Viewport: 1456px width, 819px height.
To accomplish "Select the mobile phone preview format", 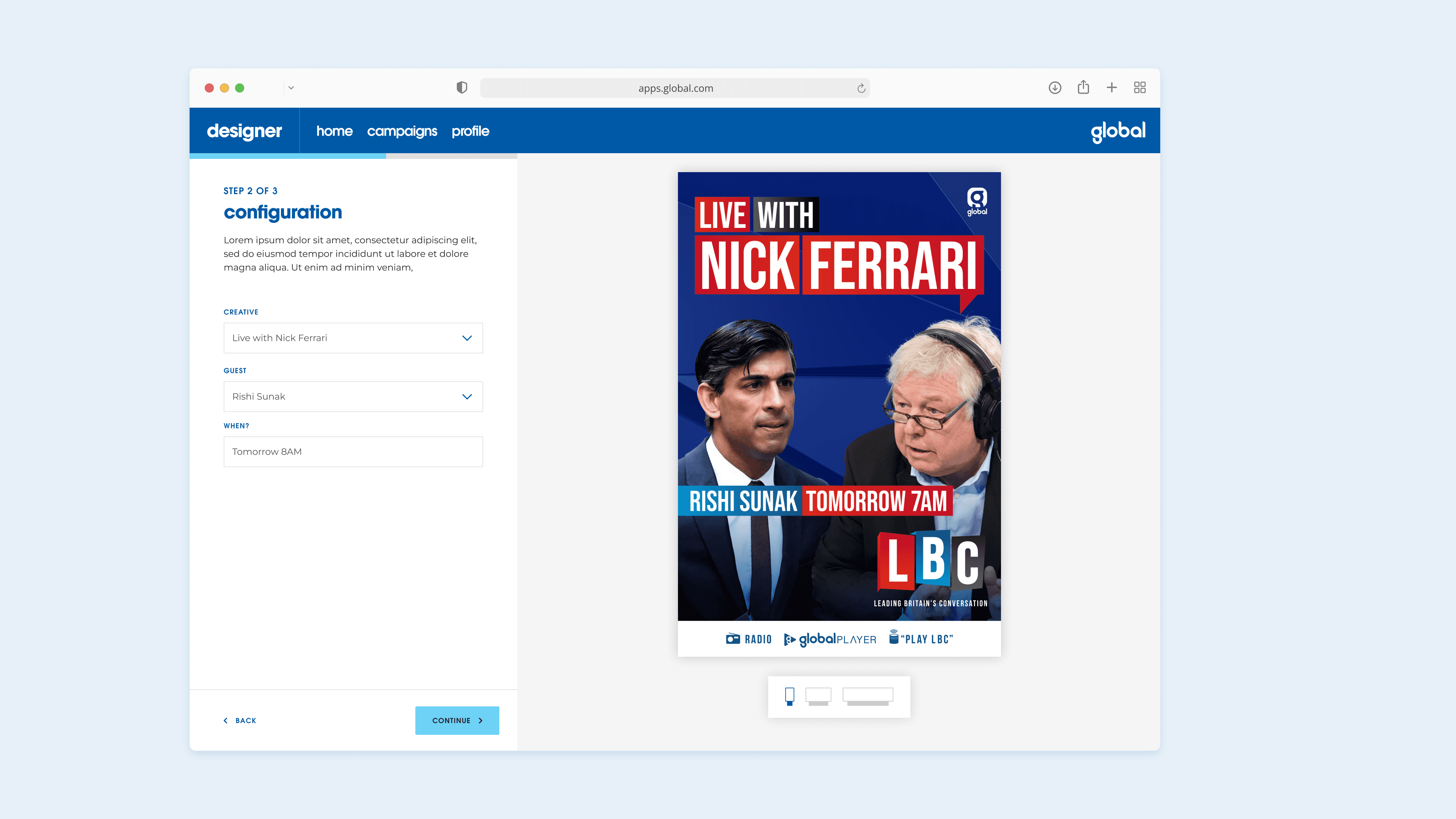I will click(x=789, y=697).
